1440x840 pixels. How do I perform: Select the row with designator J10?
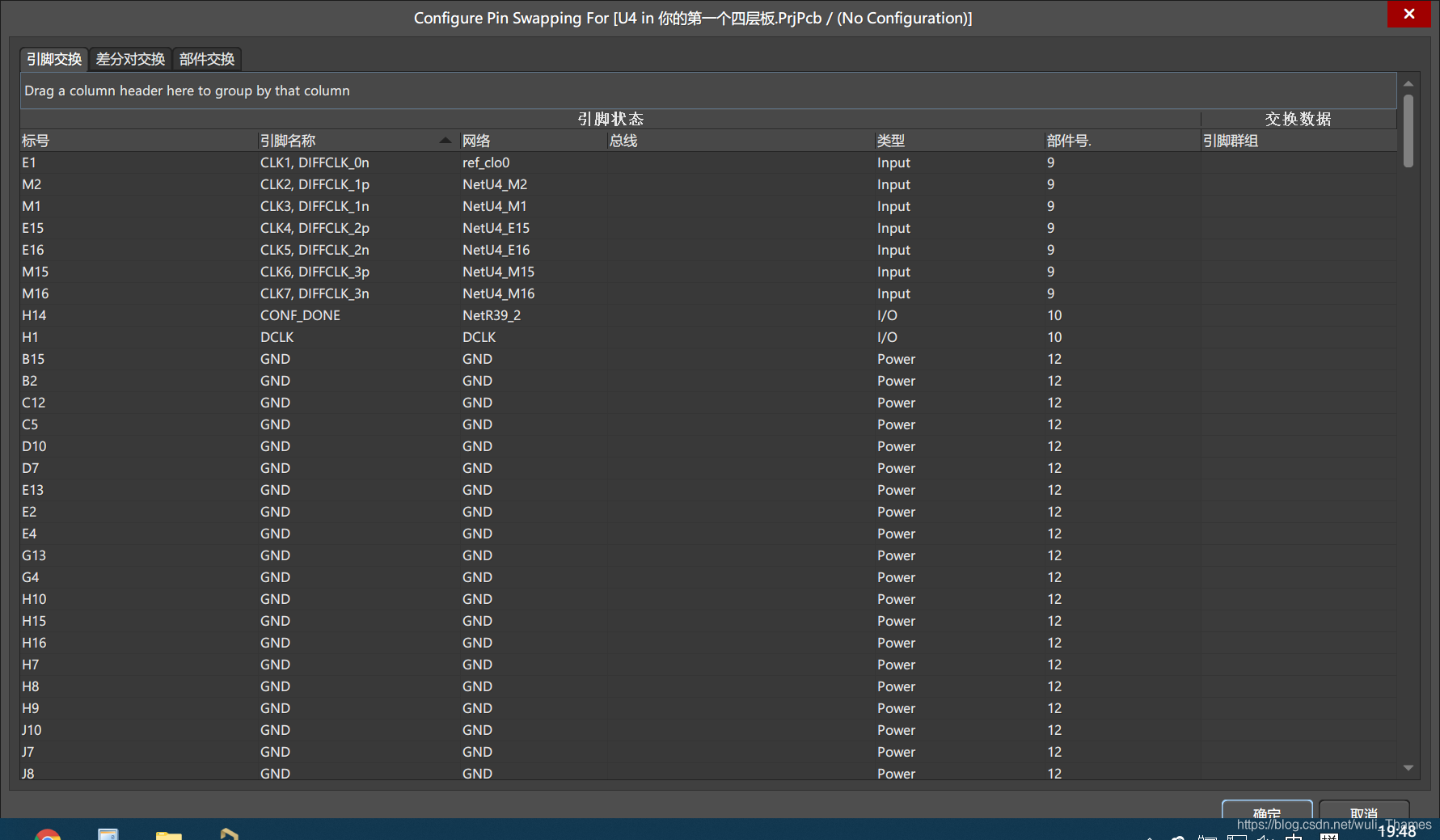tap(708, 730)
